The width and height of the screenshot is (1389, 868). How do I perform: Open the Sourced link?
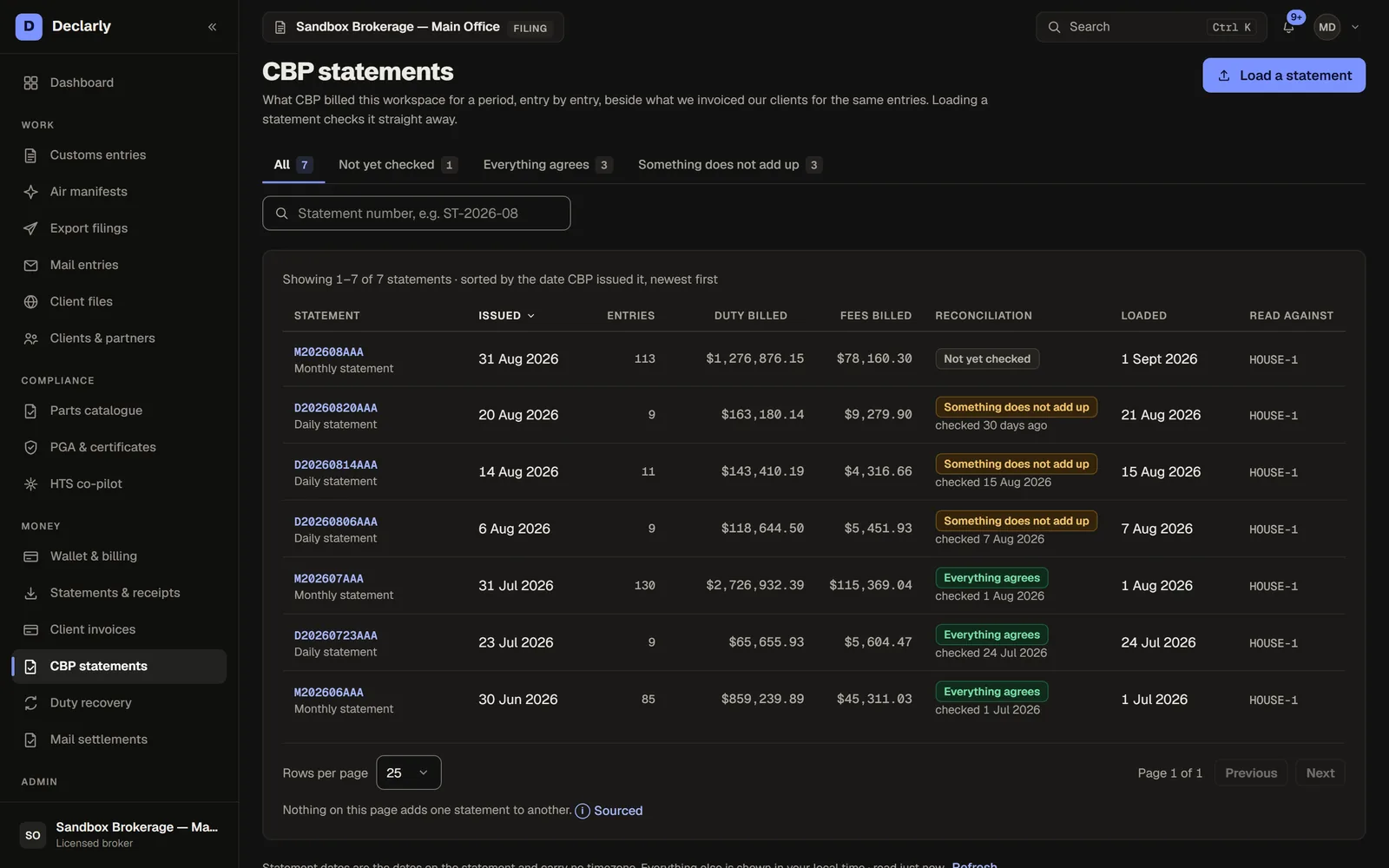pos(618,811)
